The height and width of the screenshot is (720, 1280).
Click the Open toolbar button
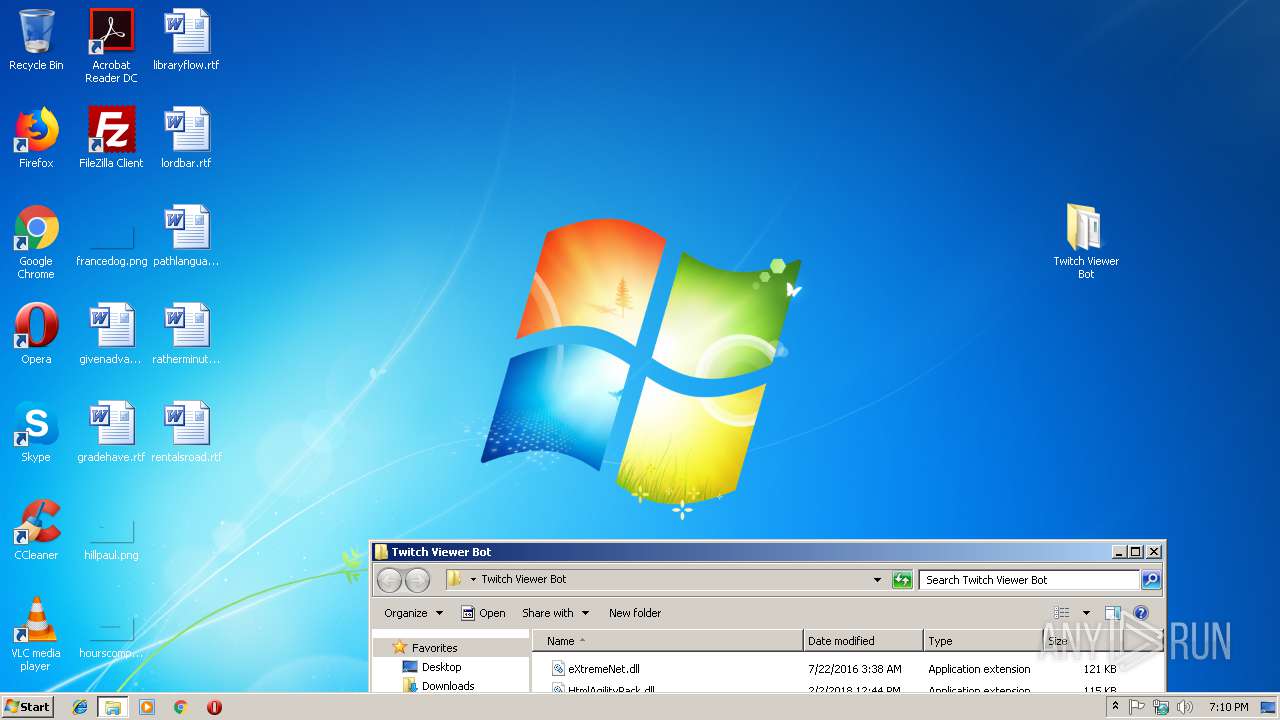pyautogui.click(x=483, y=613)
